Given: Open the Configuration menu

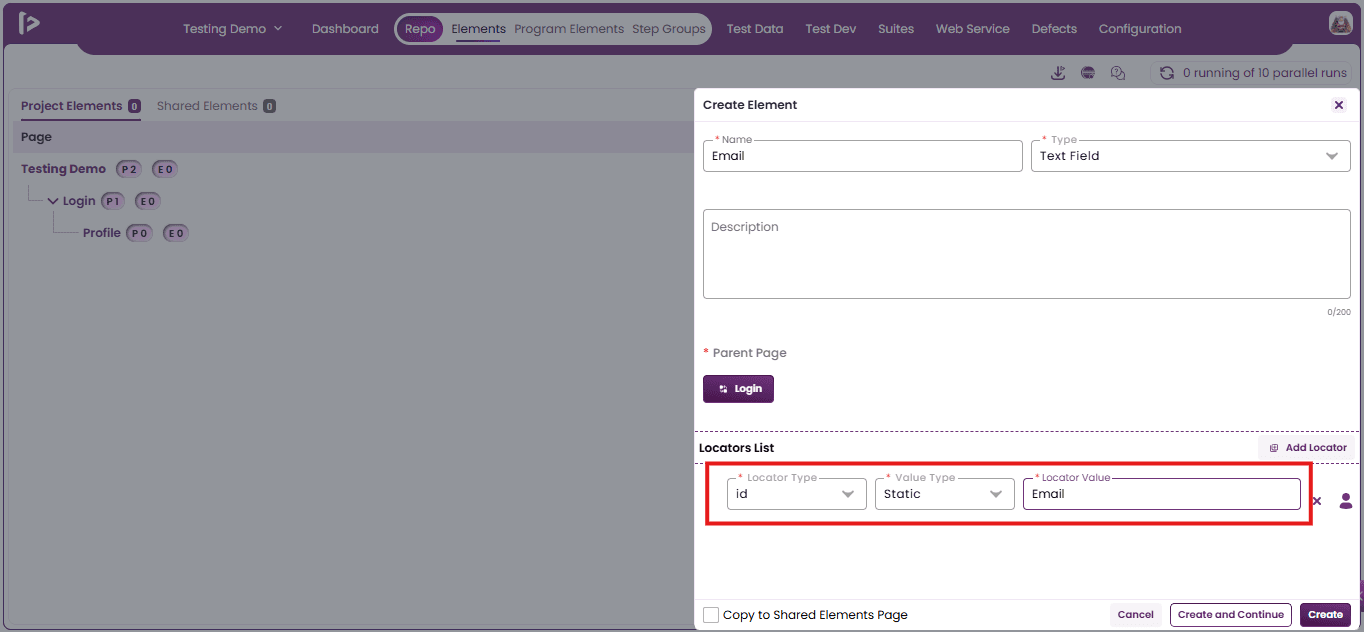Looking at the screenshot, I should (x=1140, y=29).
